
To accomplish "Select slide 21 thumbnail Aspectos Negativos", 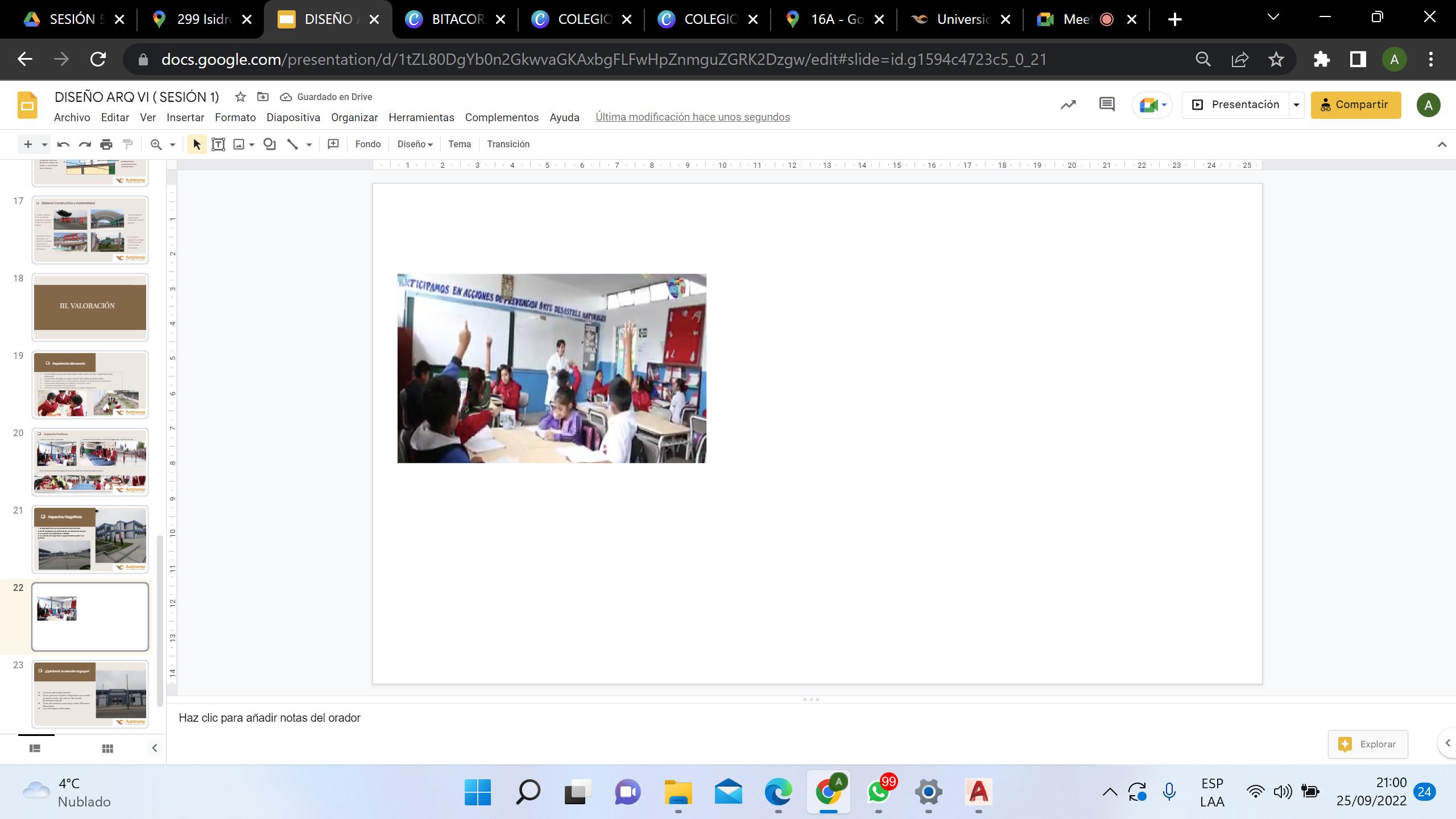I will click(90, 539).
